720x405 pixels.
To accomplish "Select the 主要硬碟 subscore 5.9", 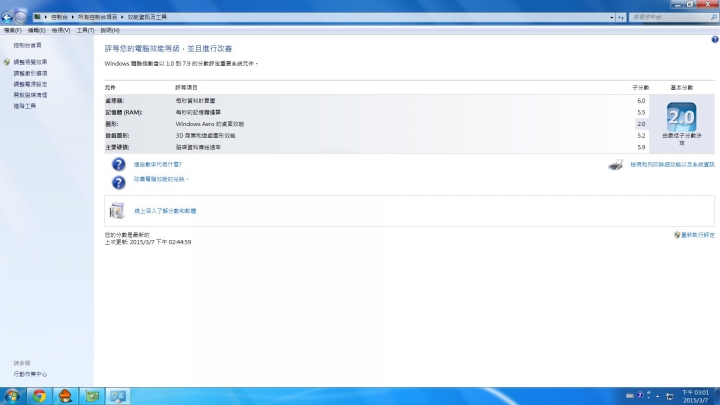I will 641,147.
